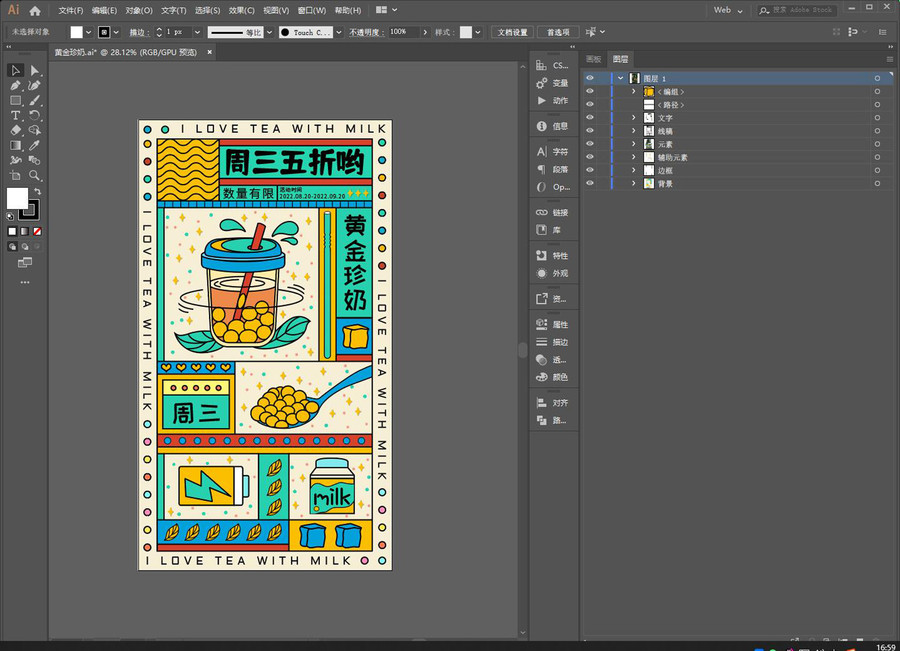The image size is (900, 651).
Task: Click the opacity 100% input field
Action: coord(404,32)
